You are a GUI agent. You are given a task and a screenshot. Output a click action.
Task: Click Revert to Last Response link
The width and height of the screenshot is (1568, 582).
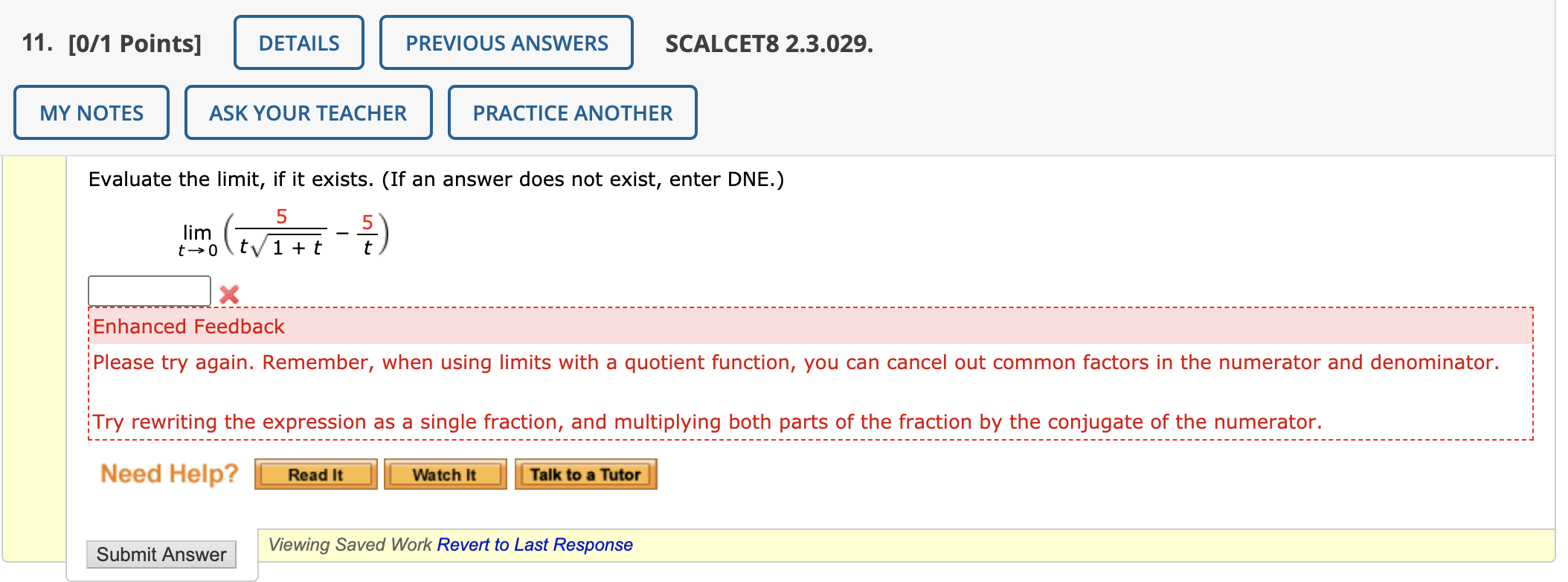[534, 544]
